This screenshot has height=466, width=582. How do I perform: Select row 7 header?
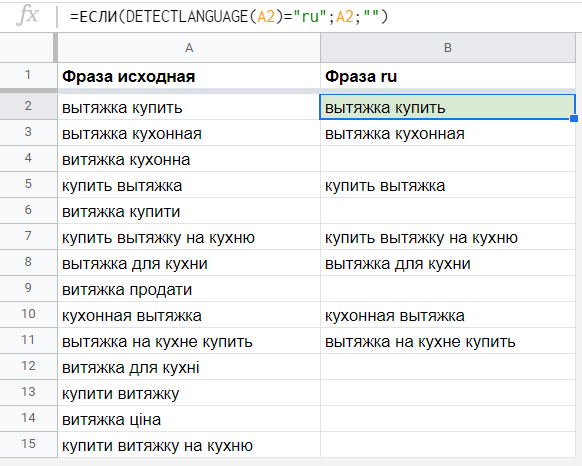(x=28, y=237)
